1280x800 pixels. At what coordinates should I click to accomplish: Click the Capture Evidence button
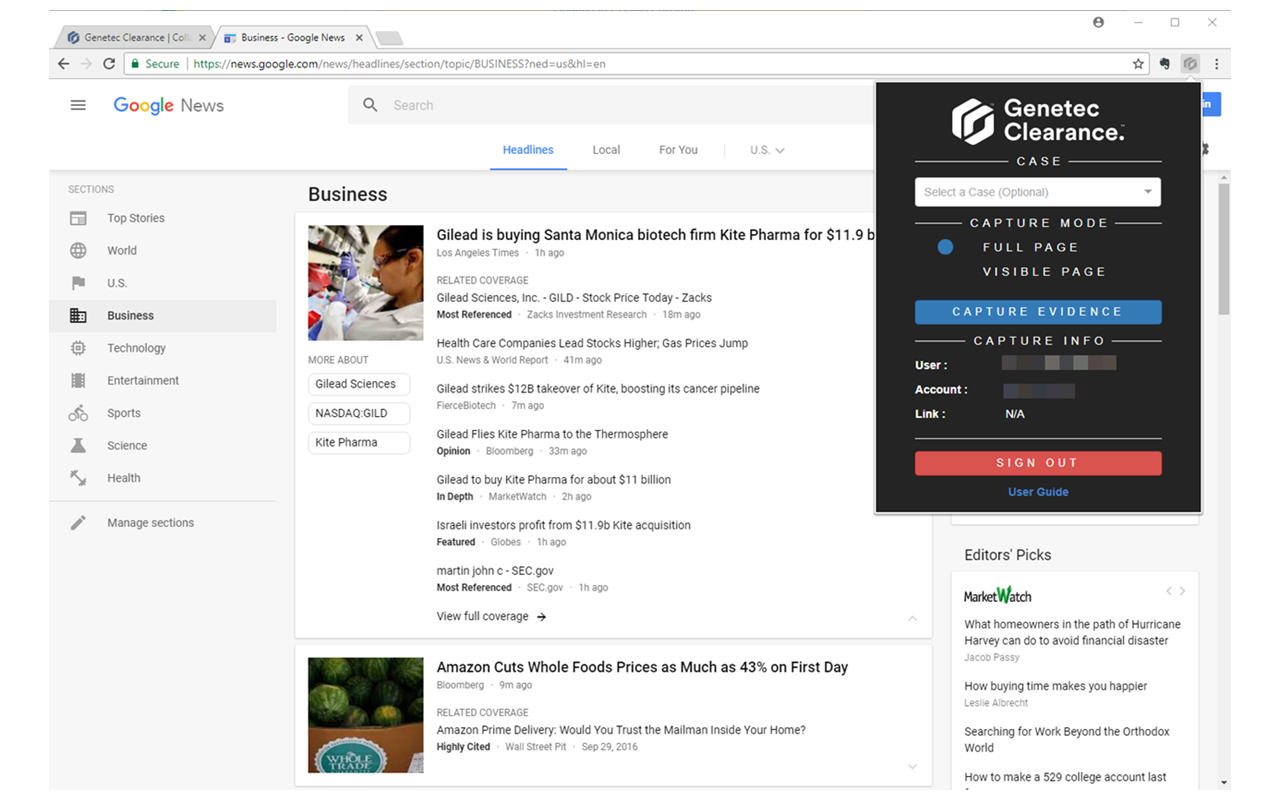(1038, 312)
